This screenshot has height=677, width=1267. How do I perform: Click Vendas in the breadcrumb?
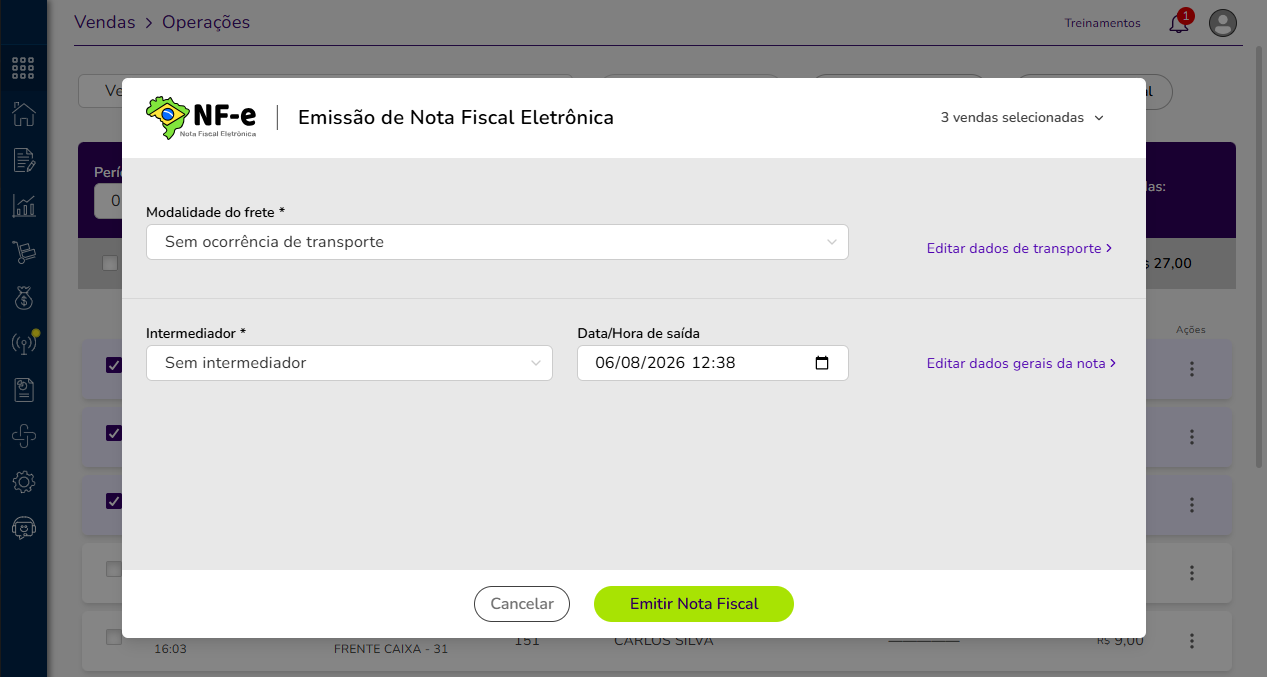tap(105, 22)
